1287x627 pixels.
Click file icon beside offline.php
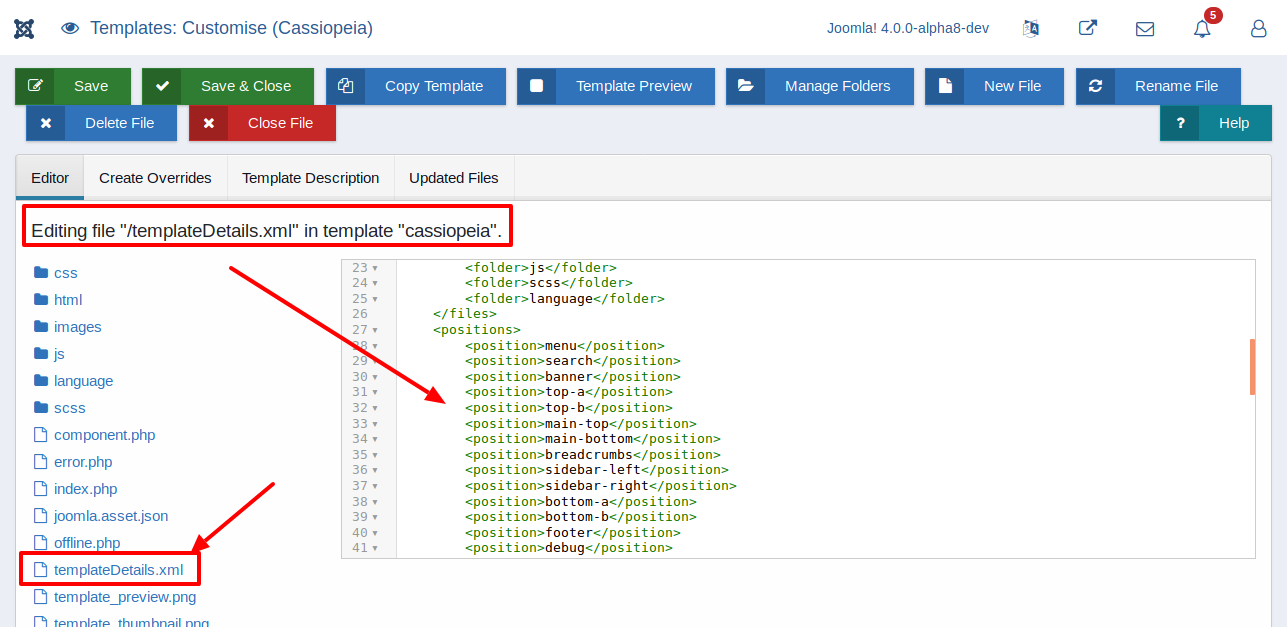(41, 543)
